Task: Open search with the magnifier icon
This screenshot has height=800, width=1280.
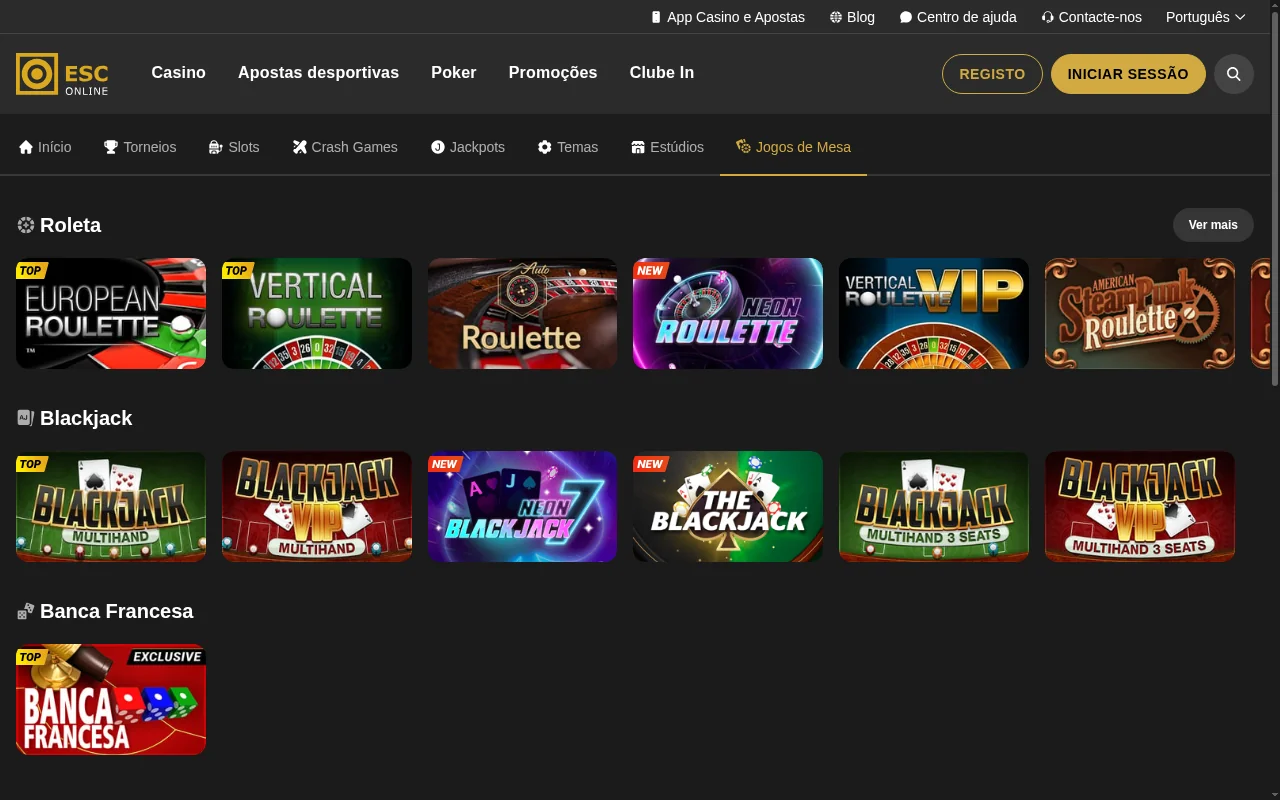Action: point(1234,74)
